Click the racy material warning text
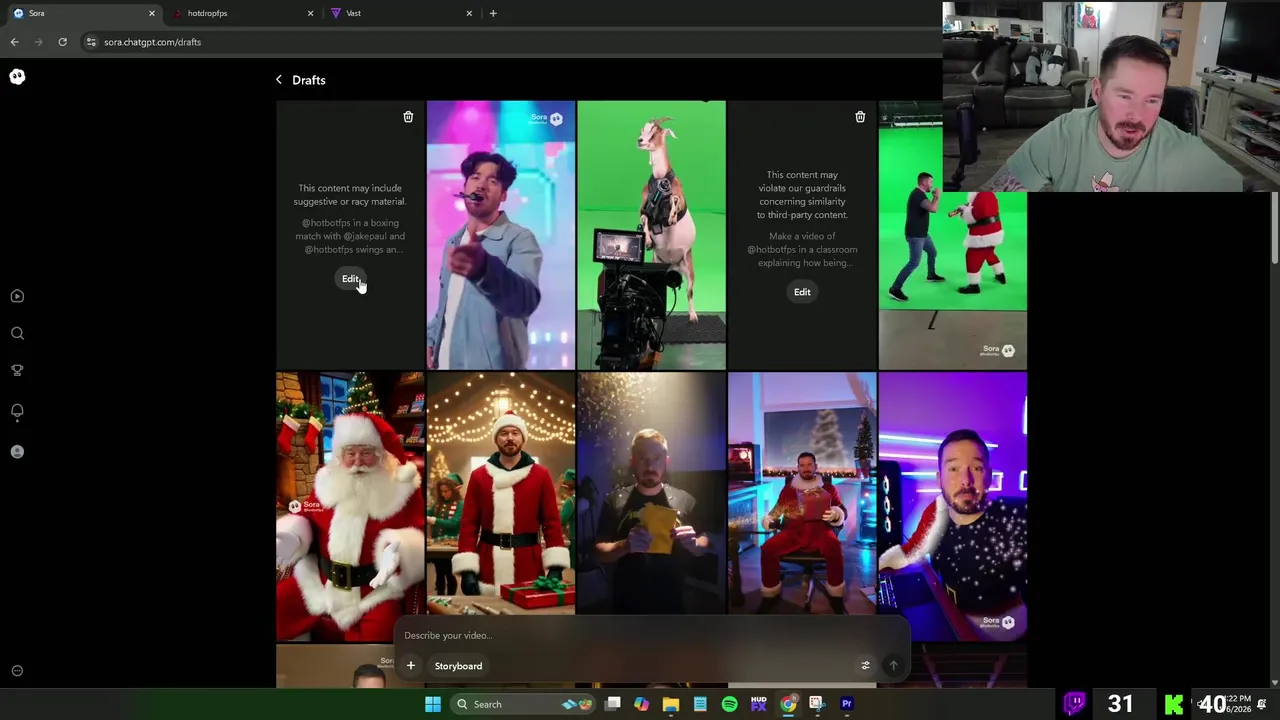This screenshot has width=1280, height=720. pyautogui.click(x=350, y=195)
